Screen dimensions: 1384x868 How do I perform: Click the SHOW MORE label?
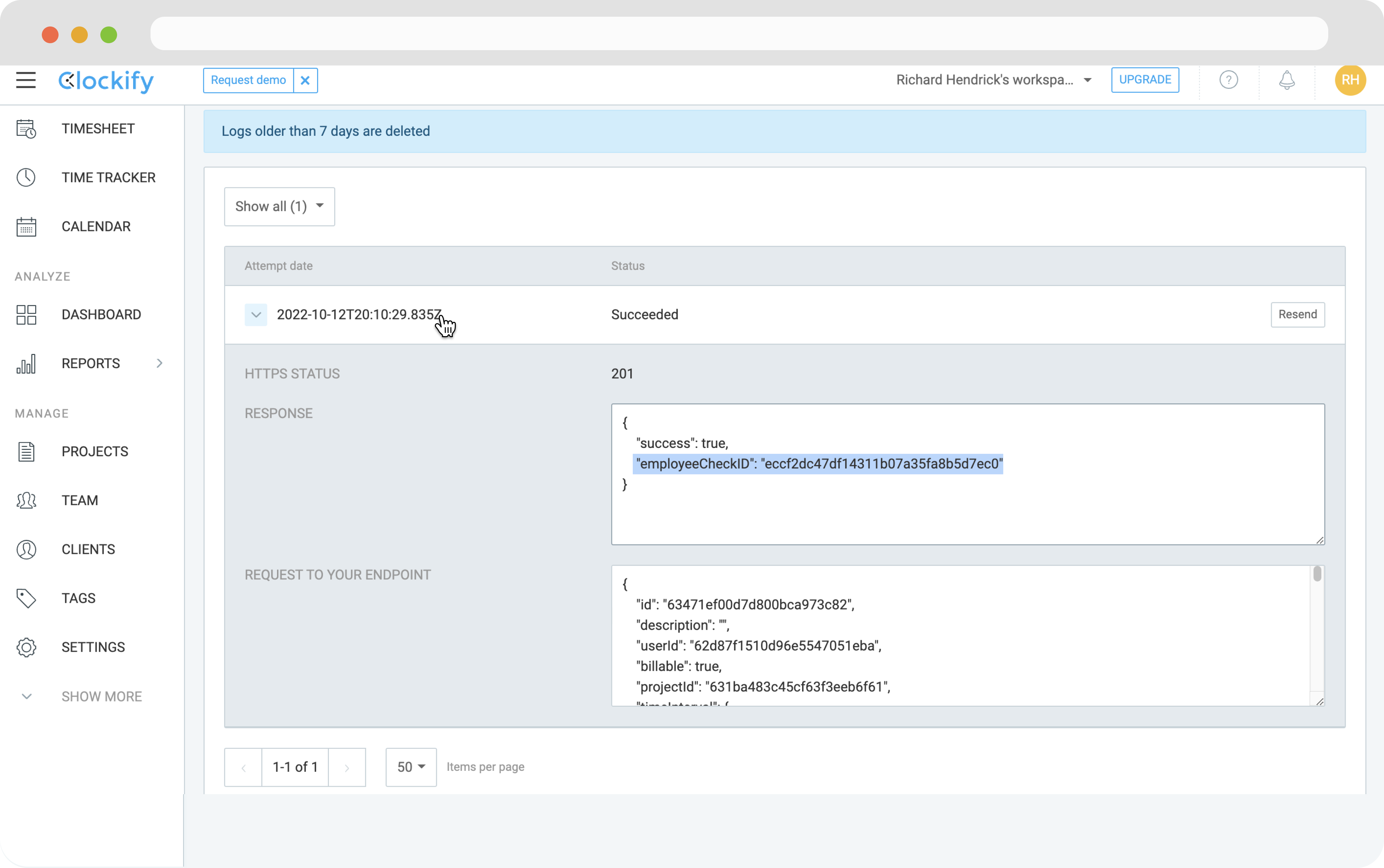(102, 696)
